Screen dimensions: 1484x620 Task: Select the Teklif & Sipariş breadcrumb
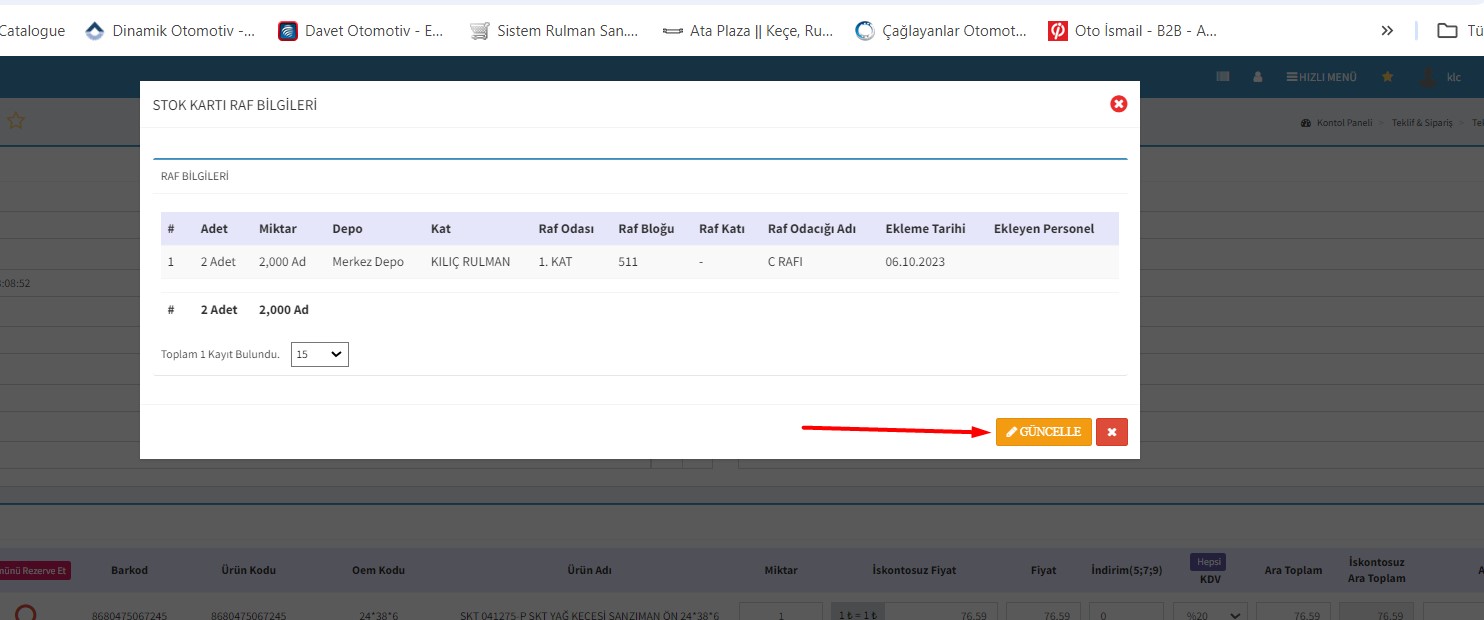1423,123
